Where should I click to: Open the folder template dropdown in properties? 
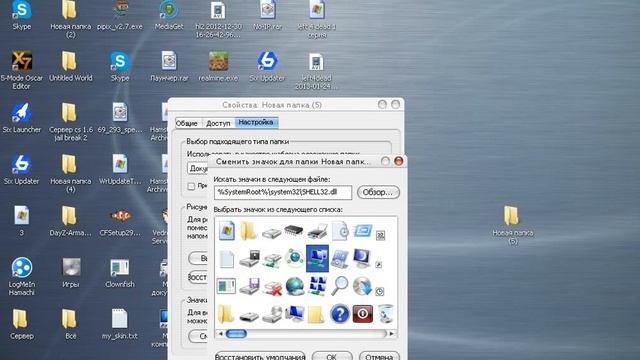click(x=198, y=168)
